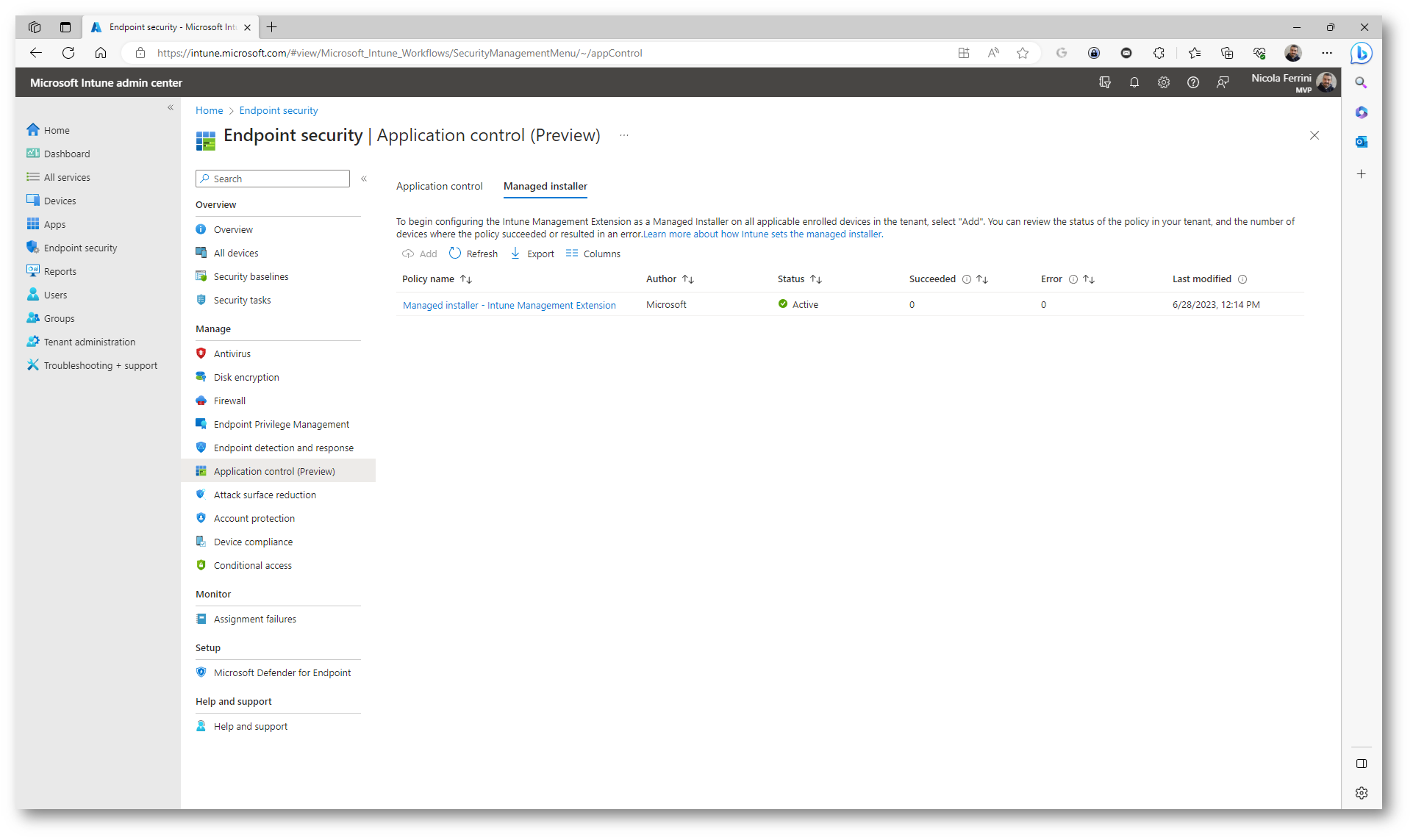Open Attack surface reduction
Image resolution: width=1413 pixels, height=840 pixels.
[265, 495]
